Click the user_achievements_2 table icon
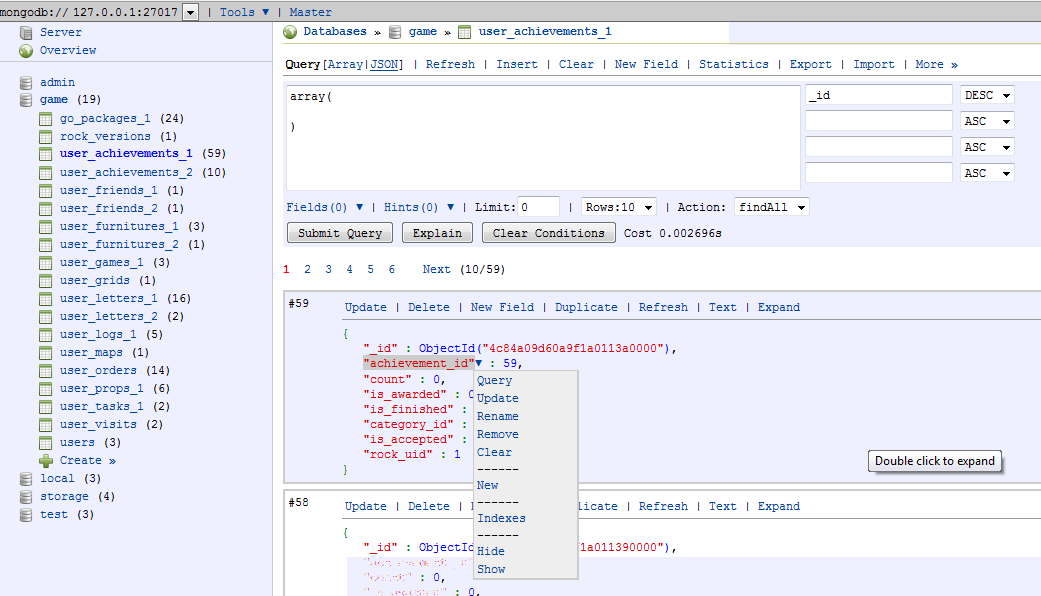Viewport: 1041px width, 596px height. 45,173
